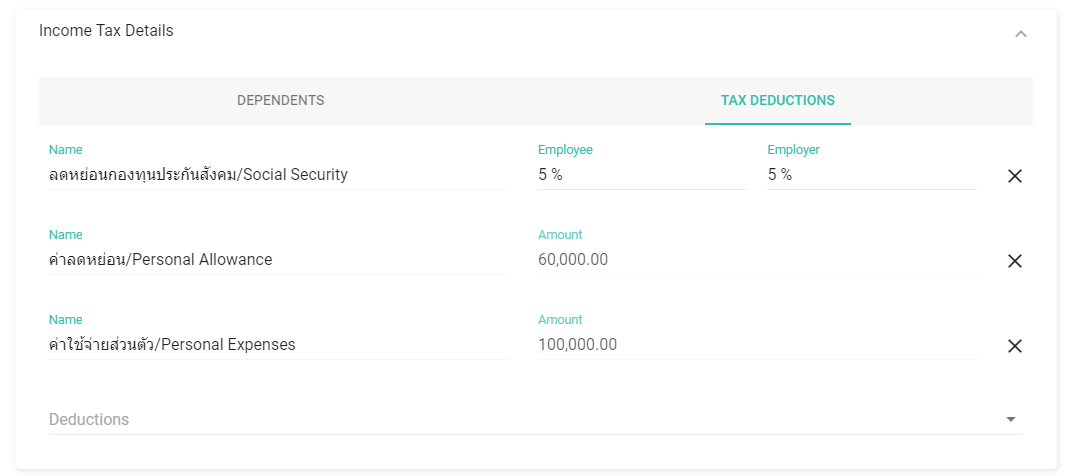Edit the Personal Expenses name field
The width and height of the screenshot is (1079, 476).
click(x=279, y=345)
